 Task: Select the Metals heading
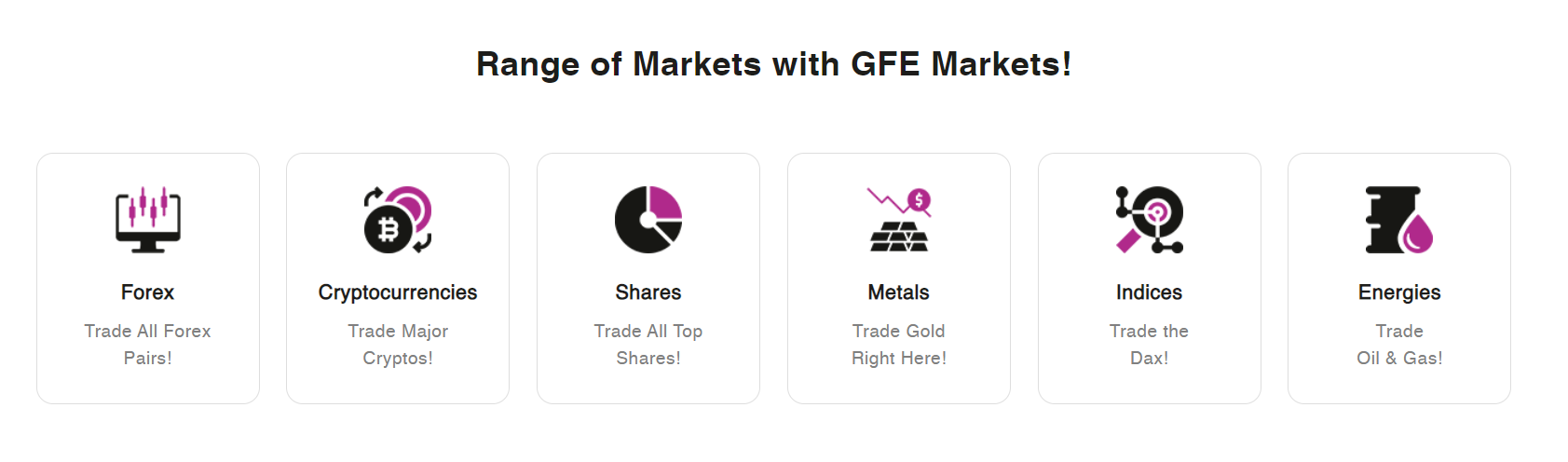[899, 292]
